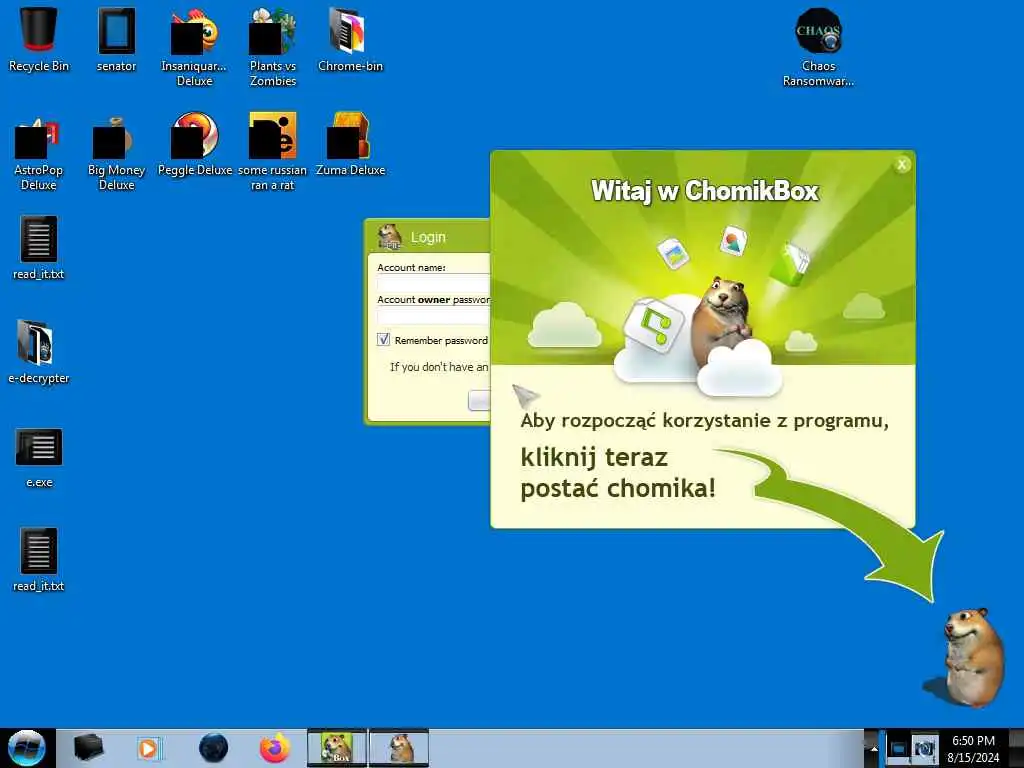Focus the Account name input field
This screenshot has width=1024, height=768.
coord(434,283)
